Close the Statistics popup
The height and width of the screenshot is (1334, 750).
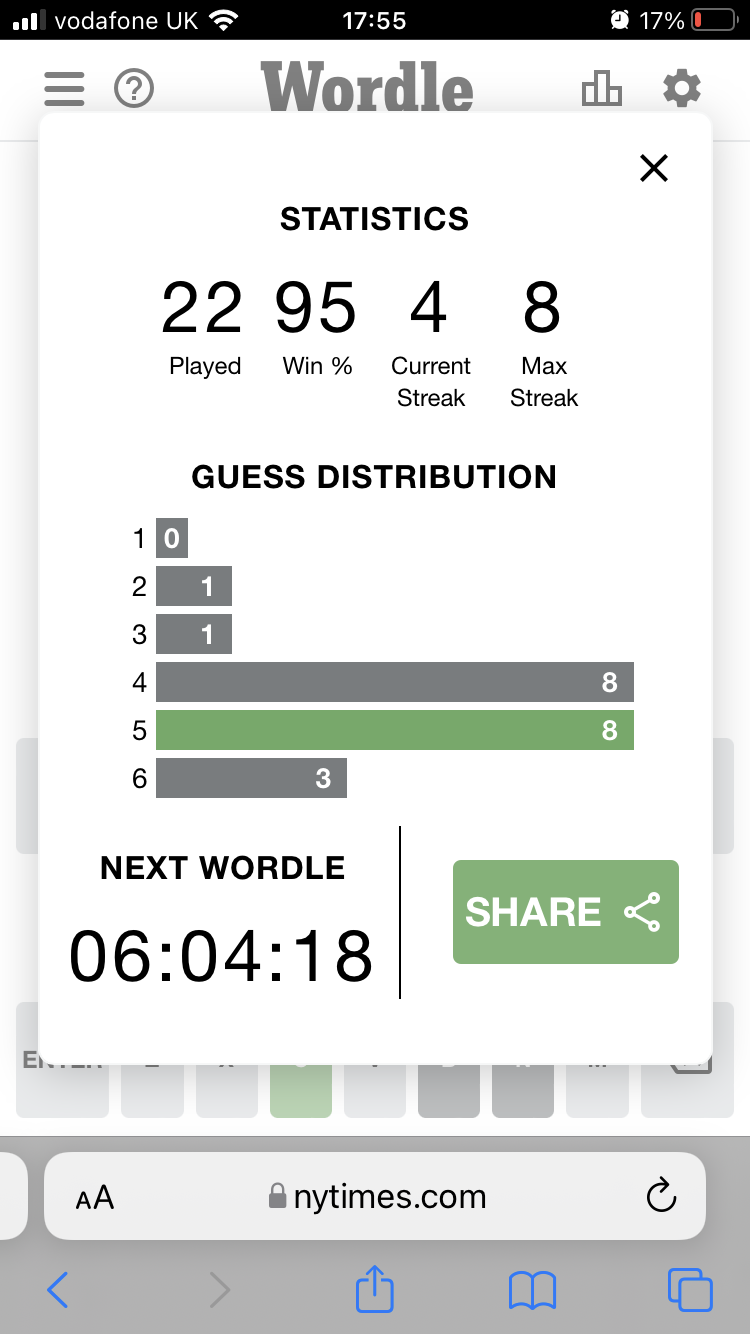point(653,168)
